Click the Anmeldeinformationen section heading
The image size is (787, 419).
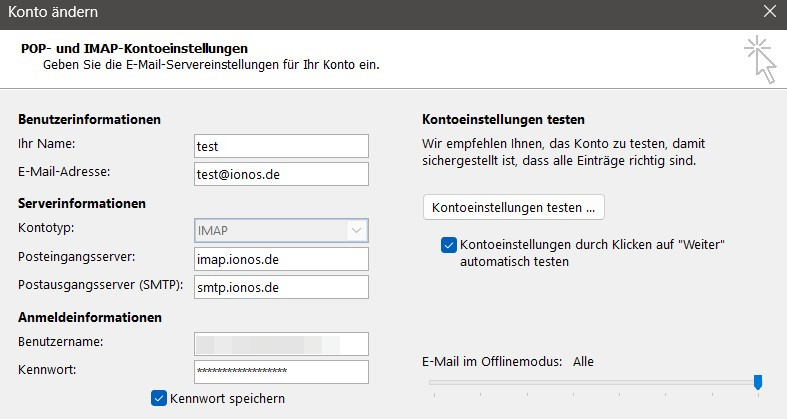pos(90,317)
